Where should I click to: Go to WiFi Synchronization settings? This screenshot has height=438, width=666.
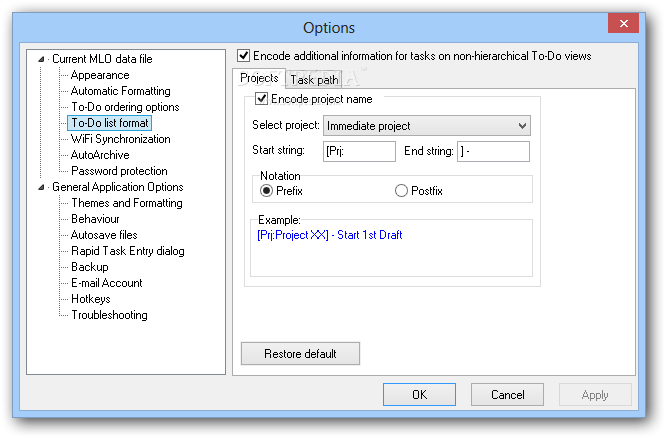point(120,139)
